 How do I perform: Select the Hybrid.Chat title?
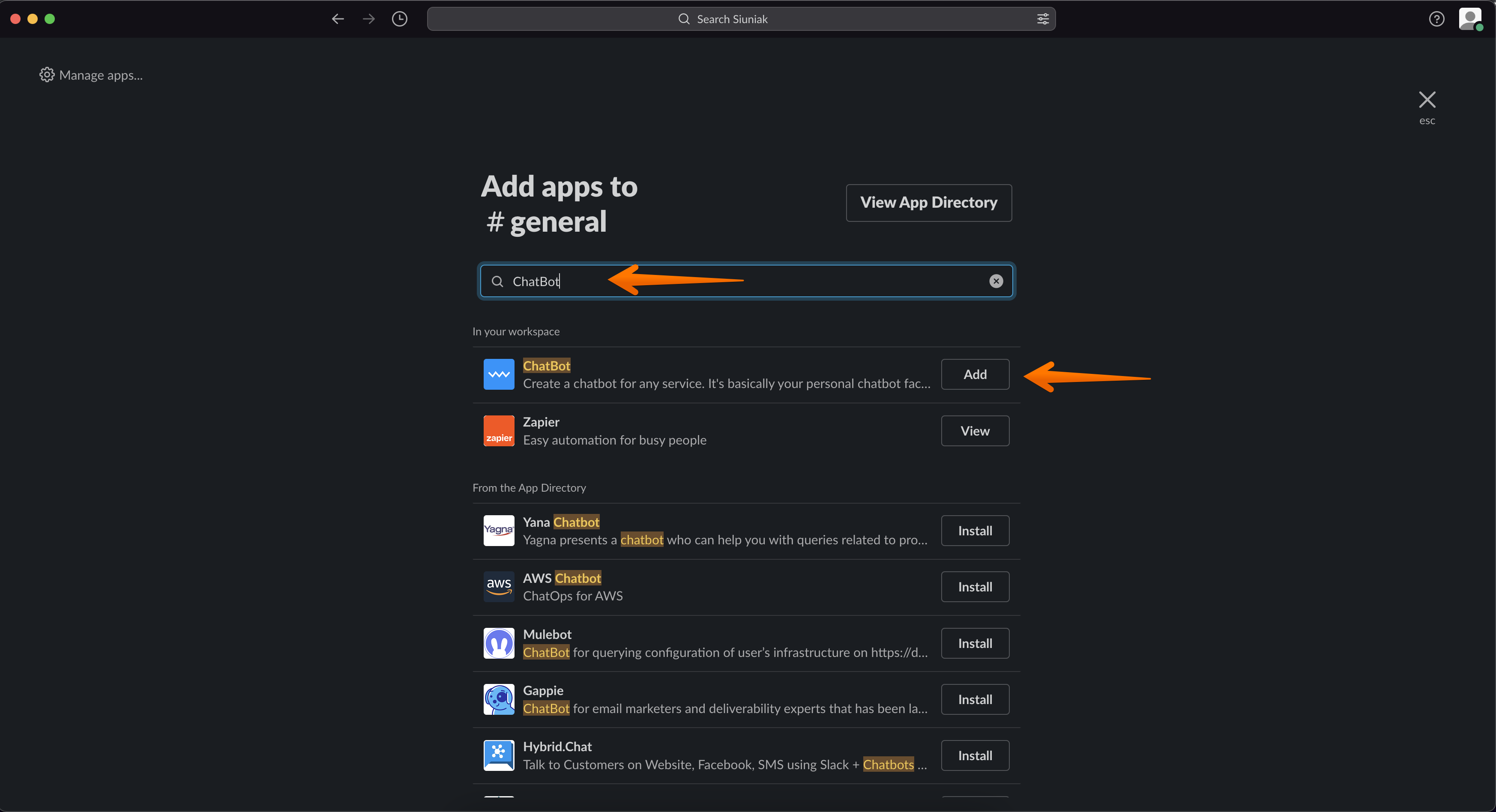[557, 747]
